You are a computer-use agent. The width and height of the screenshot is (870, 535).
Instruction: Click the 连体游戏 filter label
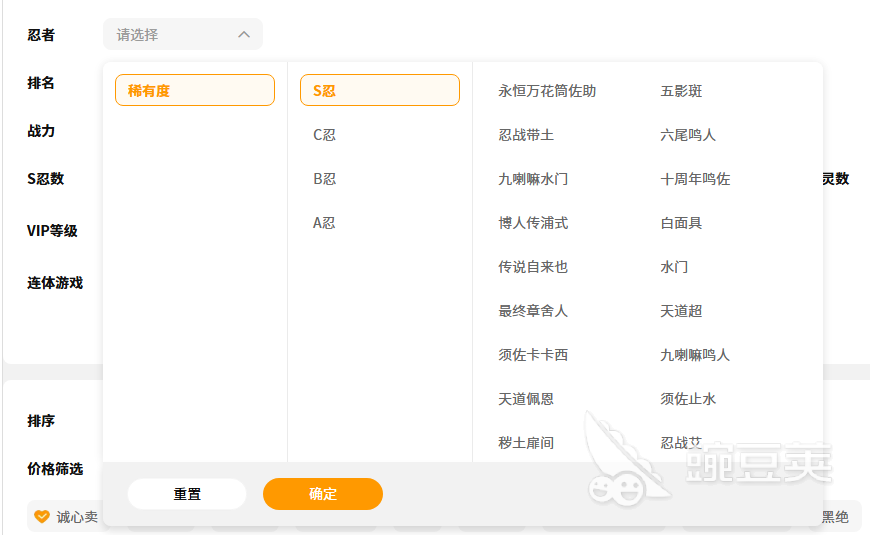click(x=55, y=283)
